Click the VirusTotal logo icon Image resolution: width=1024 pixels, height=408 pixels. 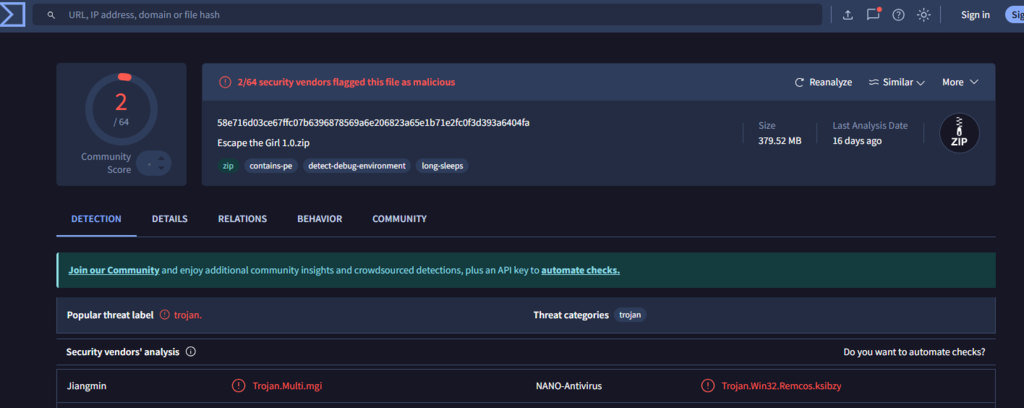[12, 14]
